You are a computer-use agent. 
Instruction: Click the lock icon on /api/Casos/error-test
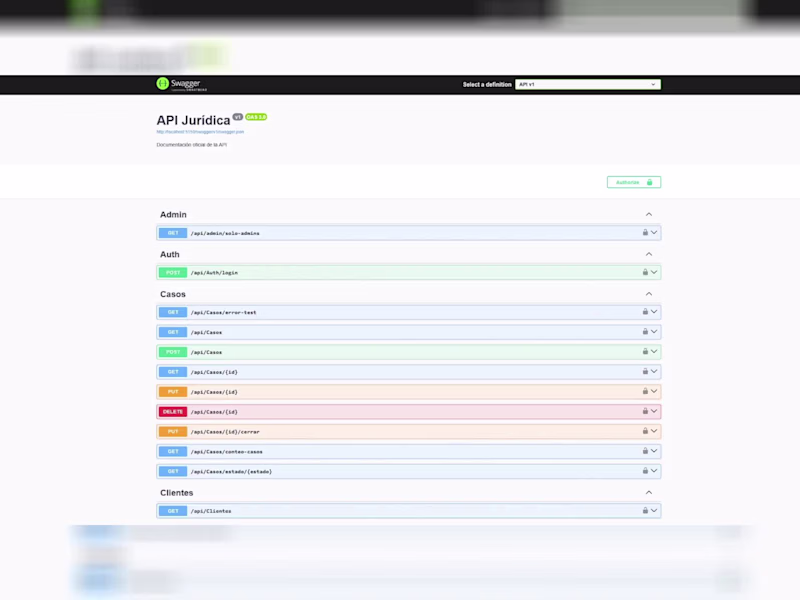645,312
